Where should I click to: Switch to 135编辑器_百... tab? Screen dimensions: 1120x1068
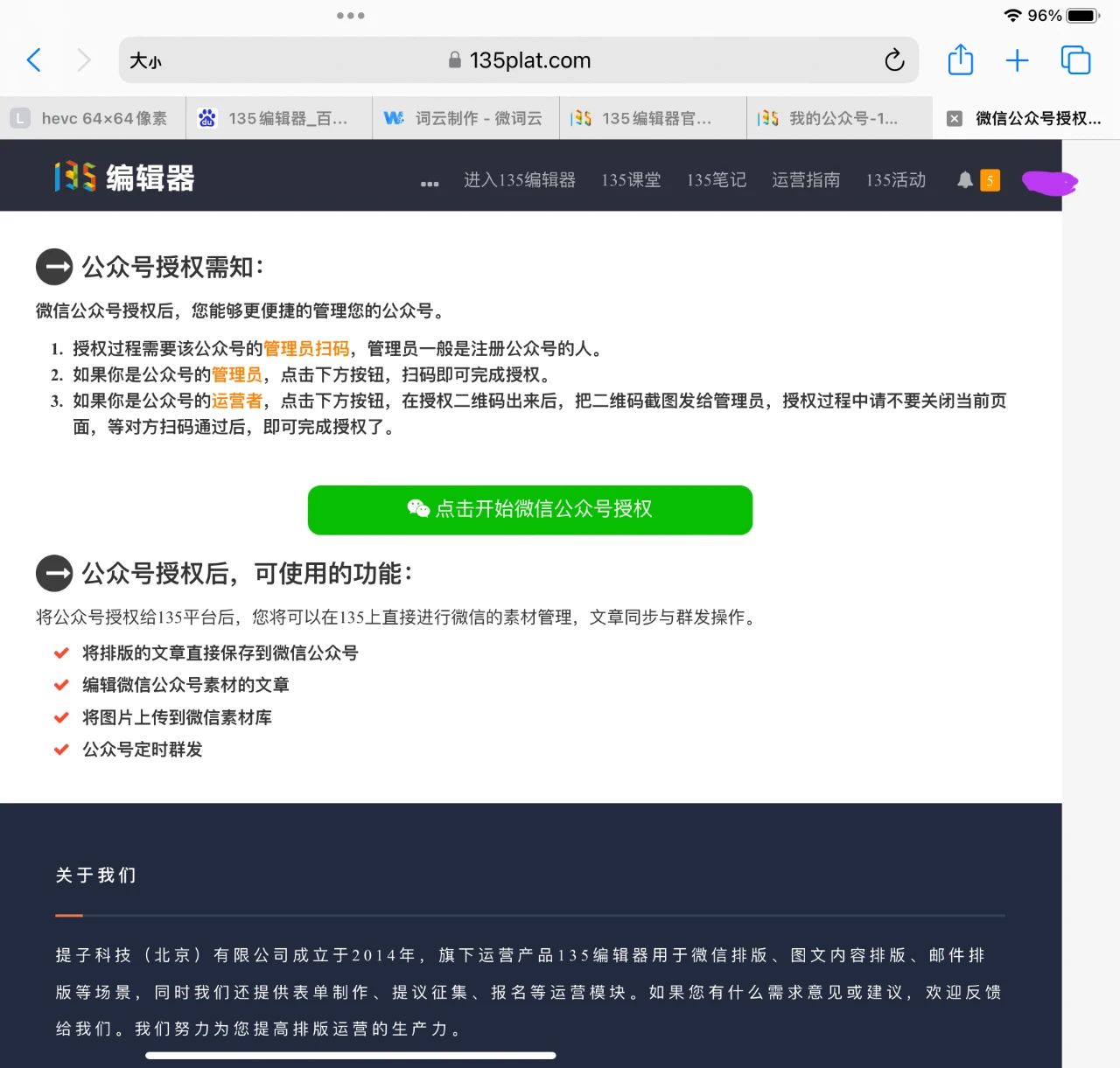279,118
